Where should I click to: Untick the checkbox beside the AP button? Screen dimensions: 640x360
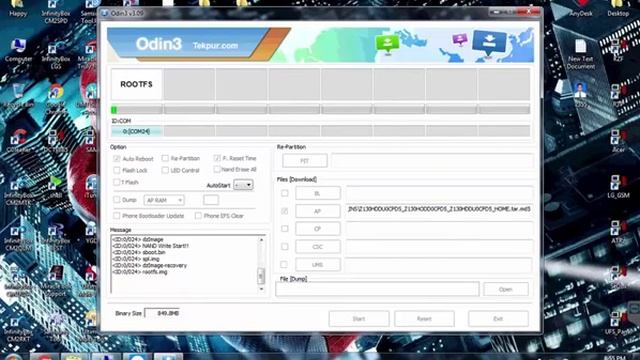point(284,211)
